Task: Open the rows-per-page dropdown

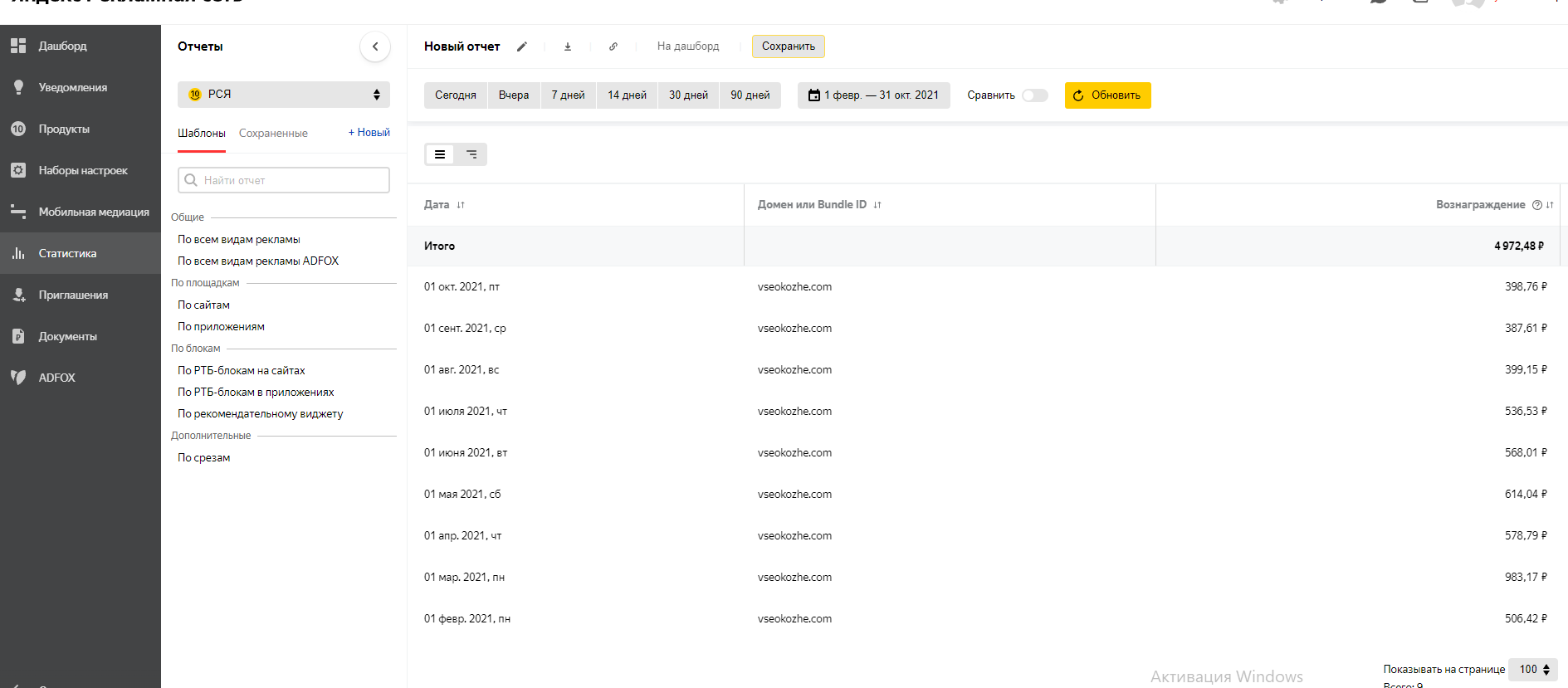Action: tap(1534, 670)
